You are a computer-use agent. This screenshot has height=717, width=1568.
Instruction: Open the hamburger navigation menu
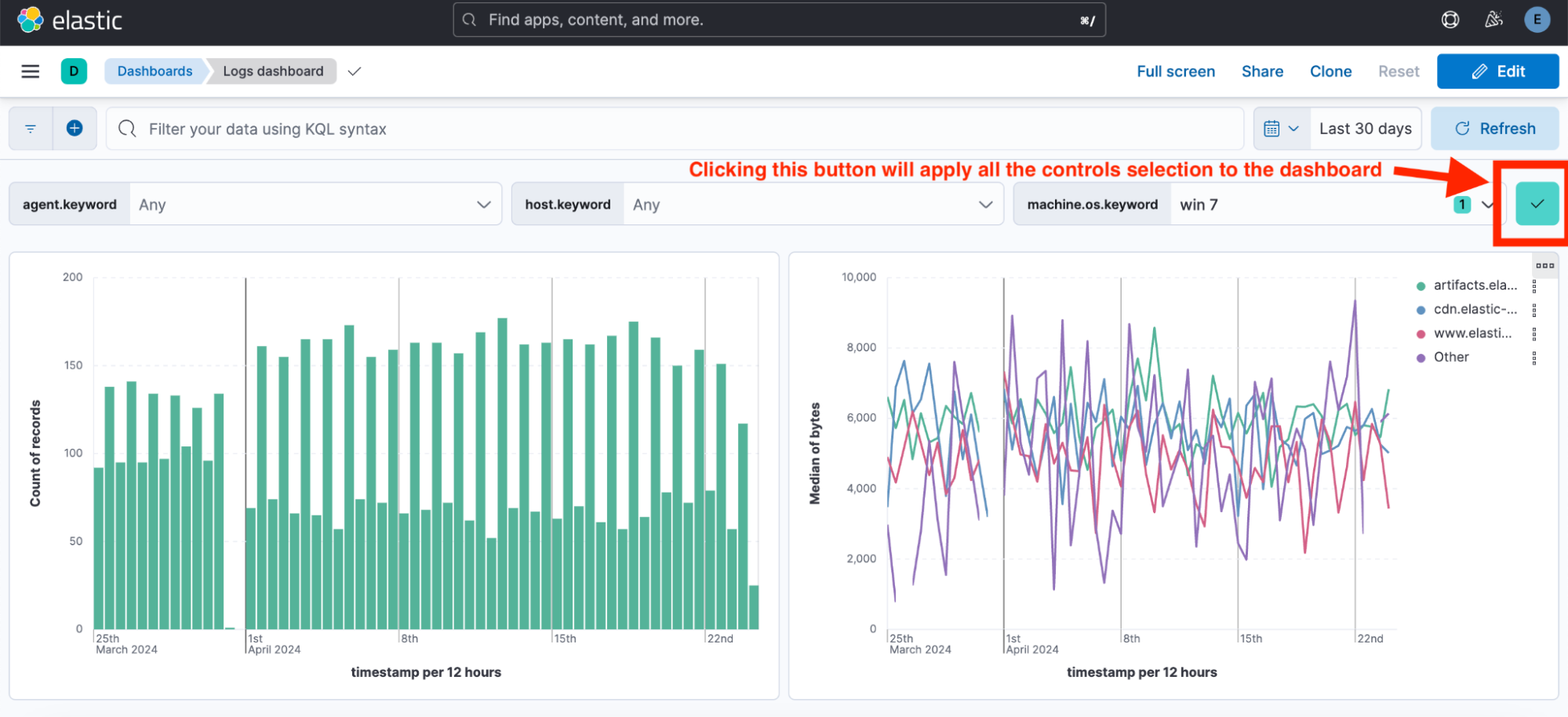coord(31,71)
